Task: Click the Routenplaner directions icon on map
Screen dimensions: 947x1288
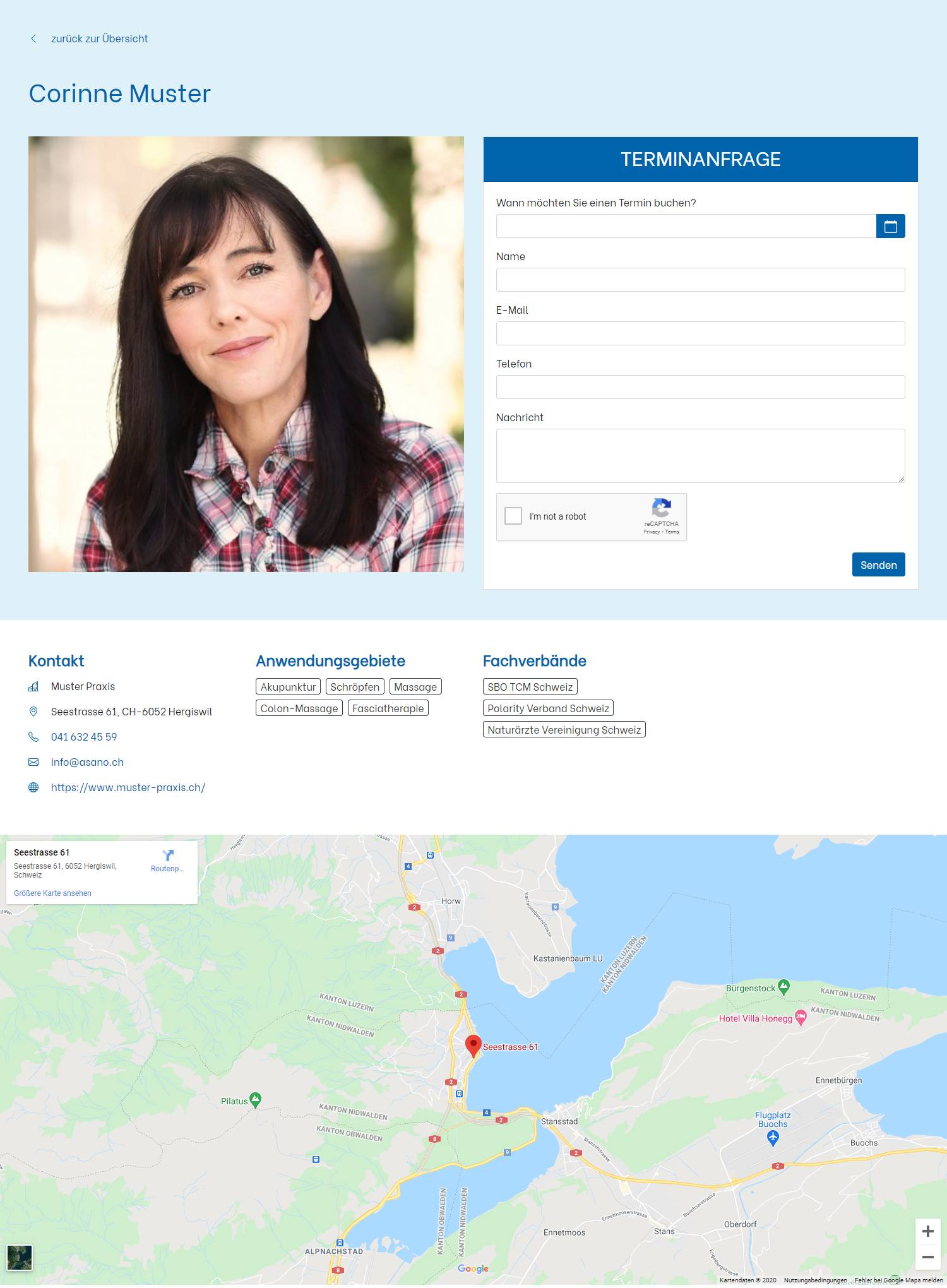Action: (167, 856)
